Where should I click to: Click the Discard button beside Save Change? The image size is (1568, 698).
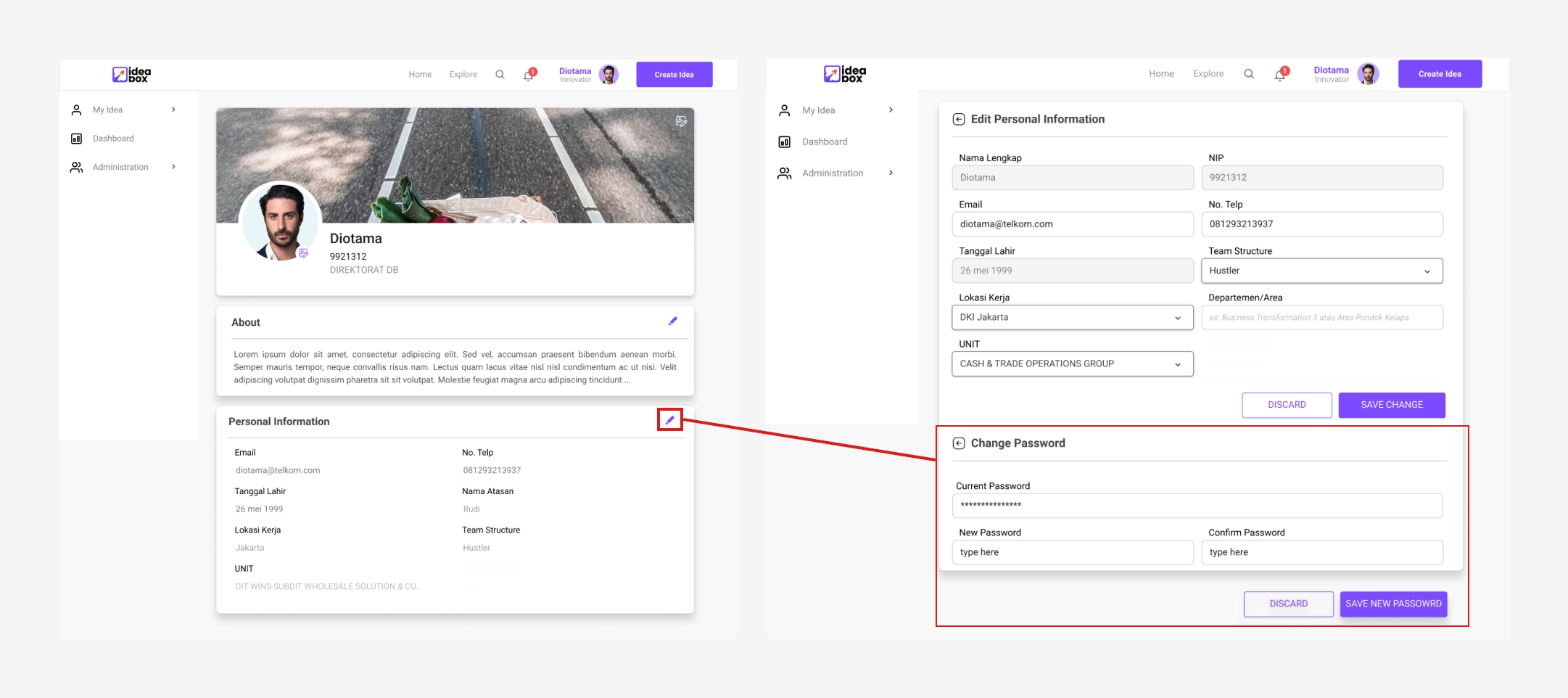[x=1286, y=405]
